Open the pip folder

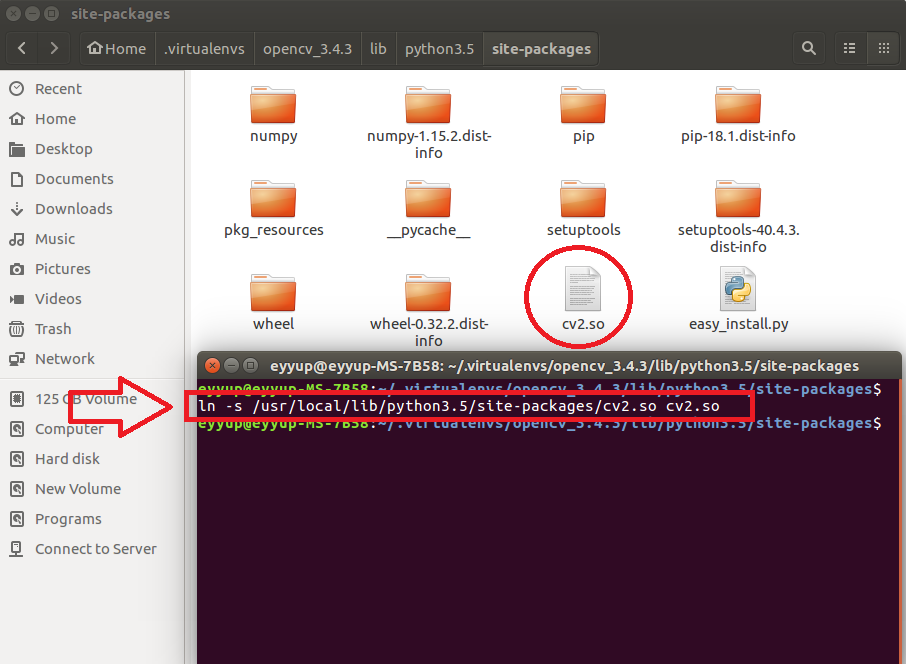coord(583,110)
